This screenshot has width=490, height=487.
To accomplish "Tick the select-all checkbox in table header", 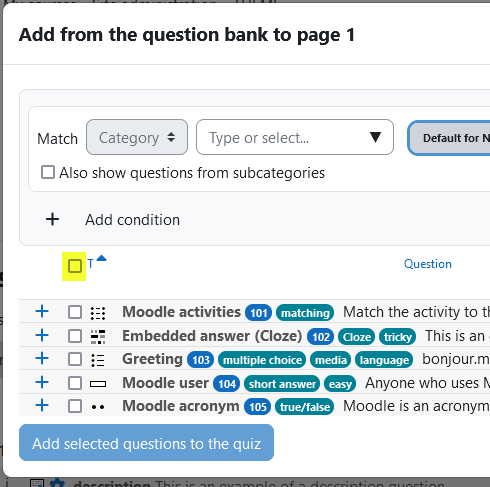I will tap(75, 266).
